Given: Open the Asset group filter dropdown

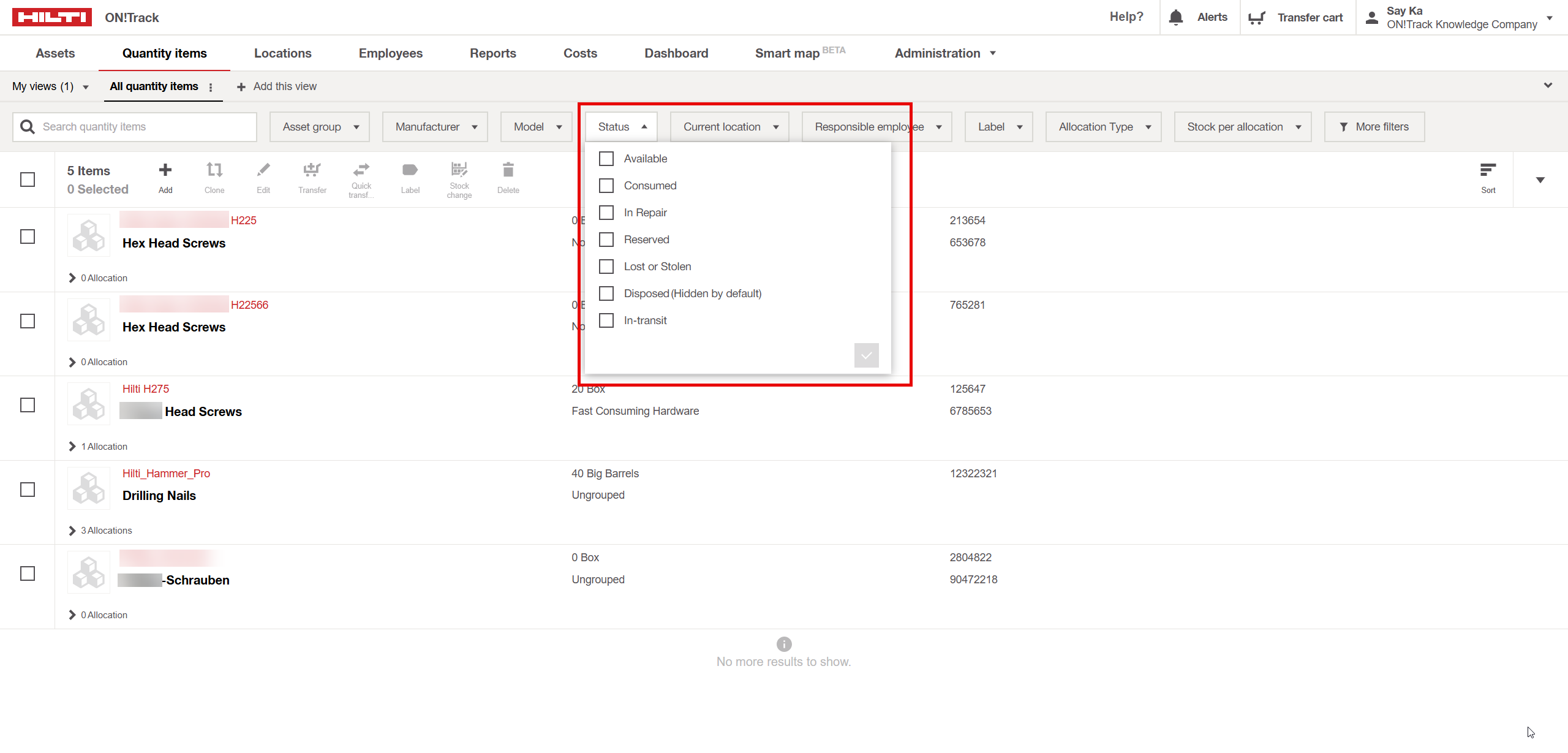Looking at the screenshot, I should point(320,127).
